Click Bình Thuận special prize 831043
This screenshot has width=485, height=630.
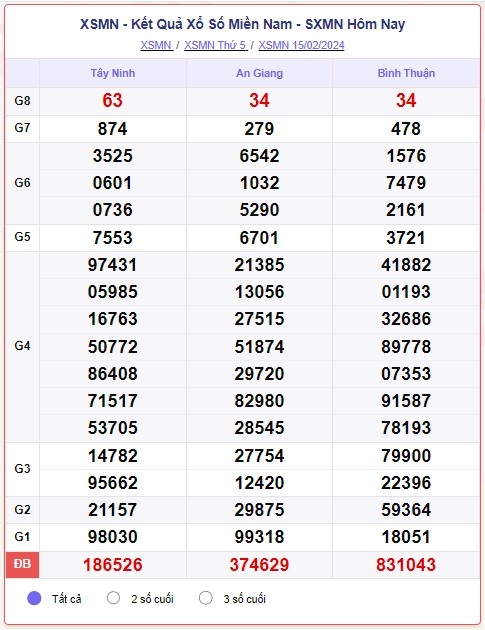click(x=406, y=565)
